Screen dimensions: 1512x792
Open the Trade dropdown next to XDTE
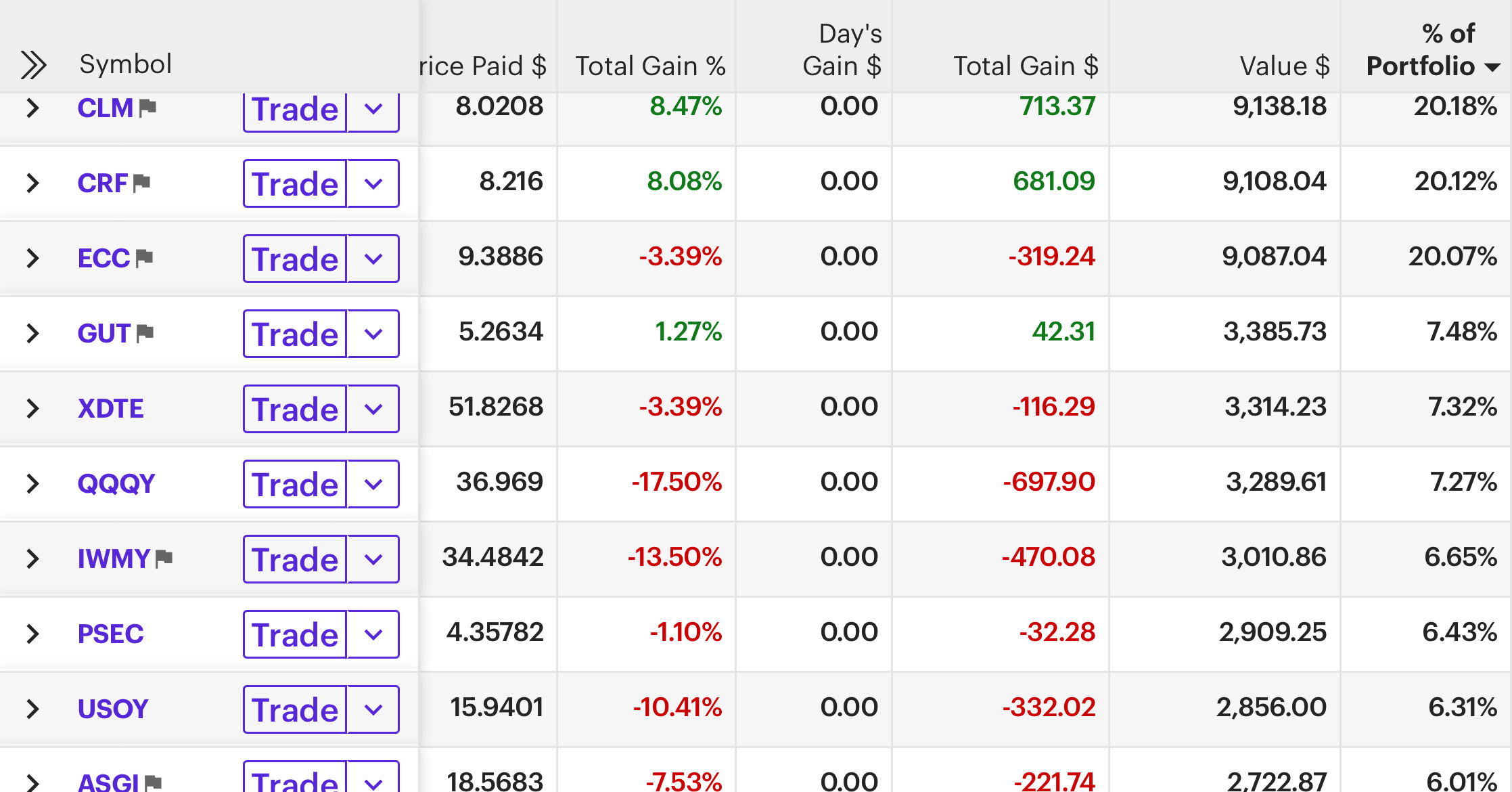click(x=373, y=409)
